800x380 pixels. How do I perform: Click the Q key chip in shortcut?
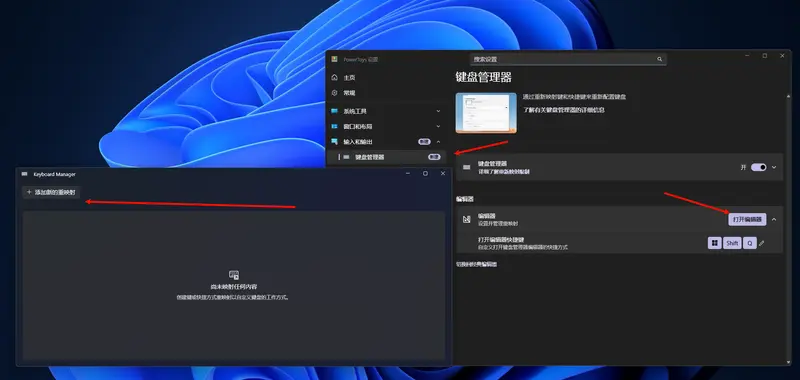coord(749,243)
